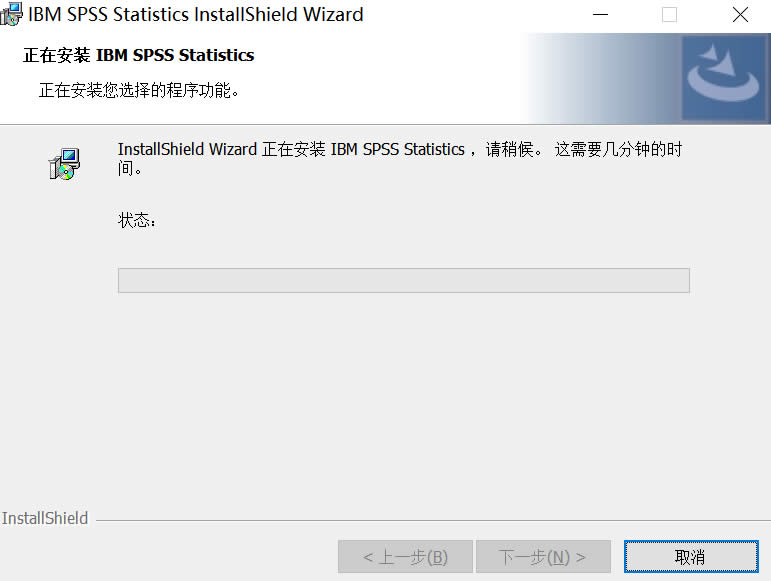Click the horizontal divider beside InstallShield label
Screen dimensions: 771x581
(433, 520)
